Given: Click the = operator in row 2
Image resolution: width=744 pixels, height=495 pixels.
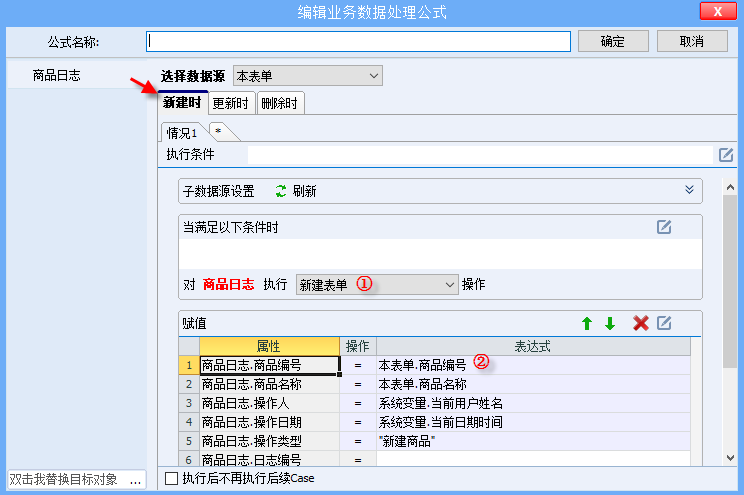Looking at the screenshot, I should click(x=358, y=384).
